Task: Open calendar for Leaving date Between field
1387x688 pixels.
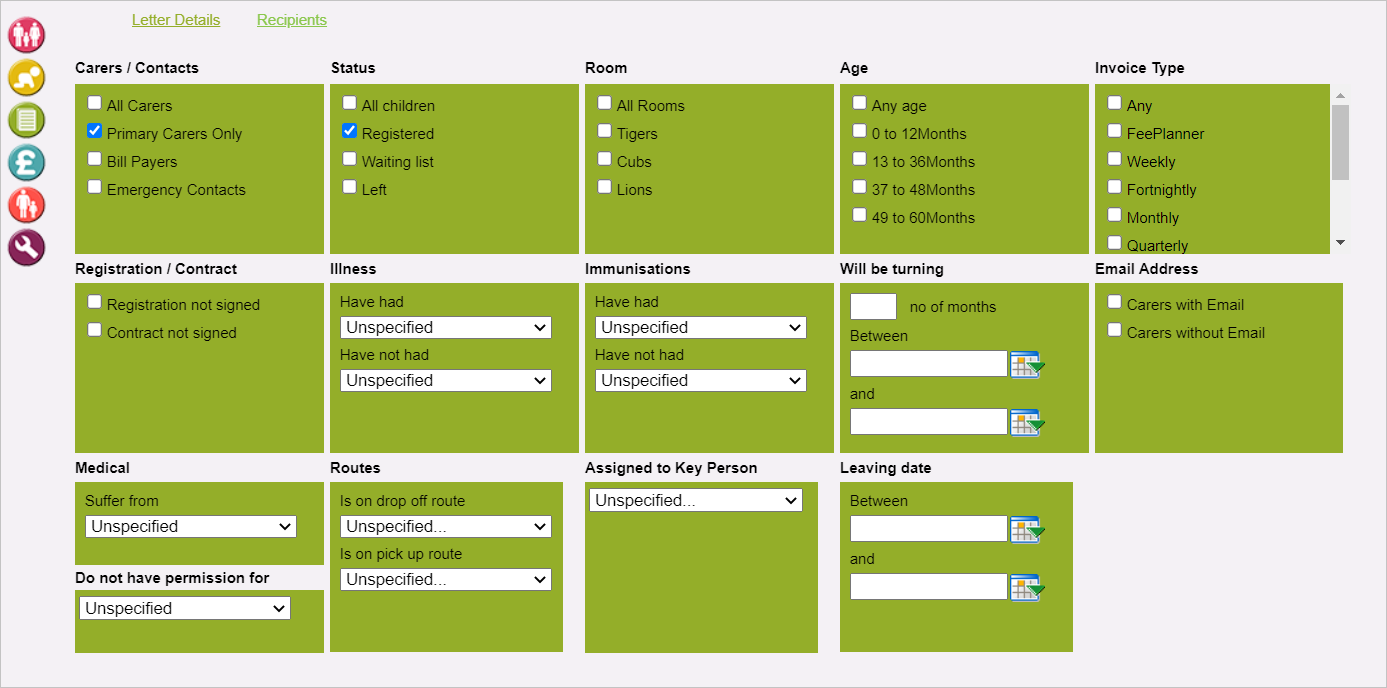Action: [x=1026, y=530]
